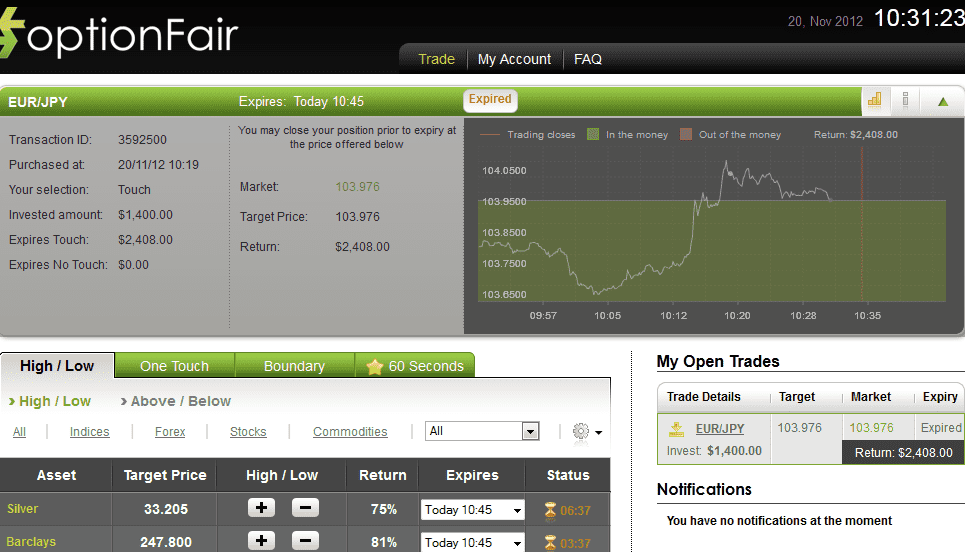Open the settings gear dropdown
The image size is (965, 552).
587,431
